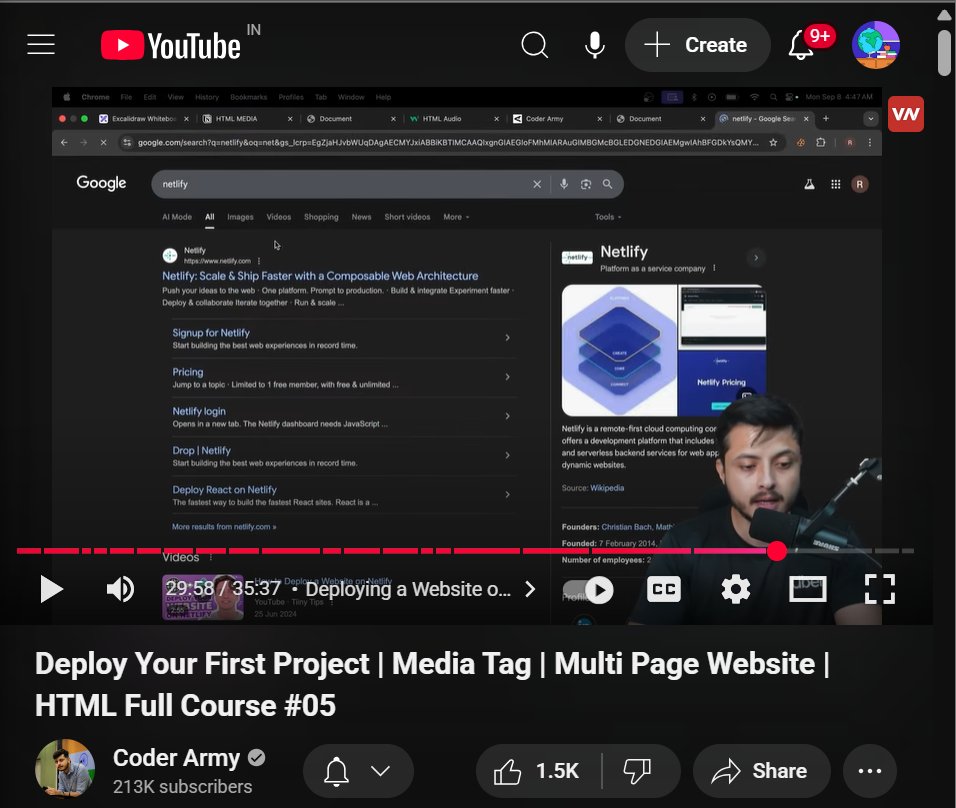Open the Wikipedia source link

[x=607, y=488]
